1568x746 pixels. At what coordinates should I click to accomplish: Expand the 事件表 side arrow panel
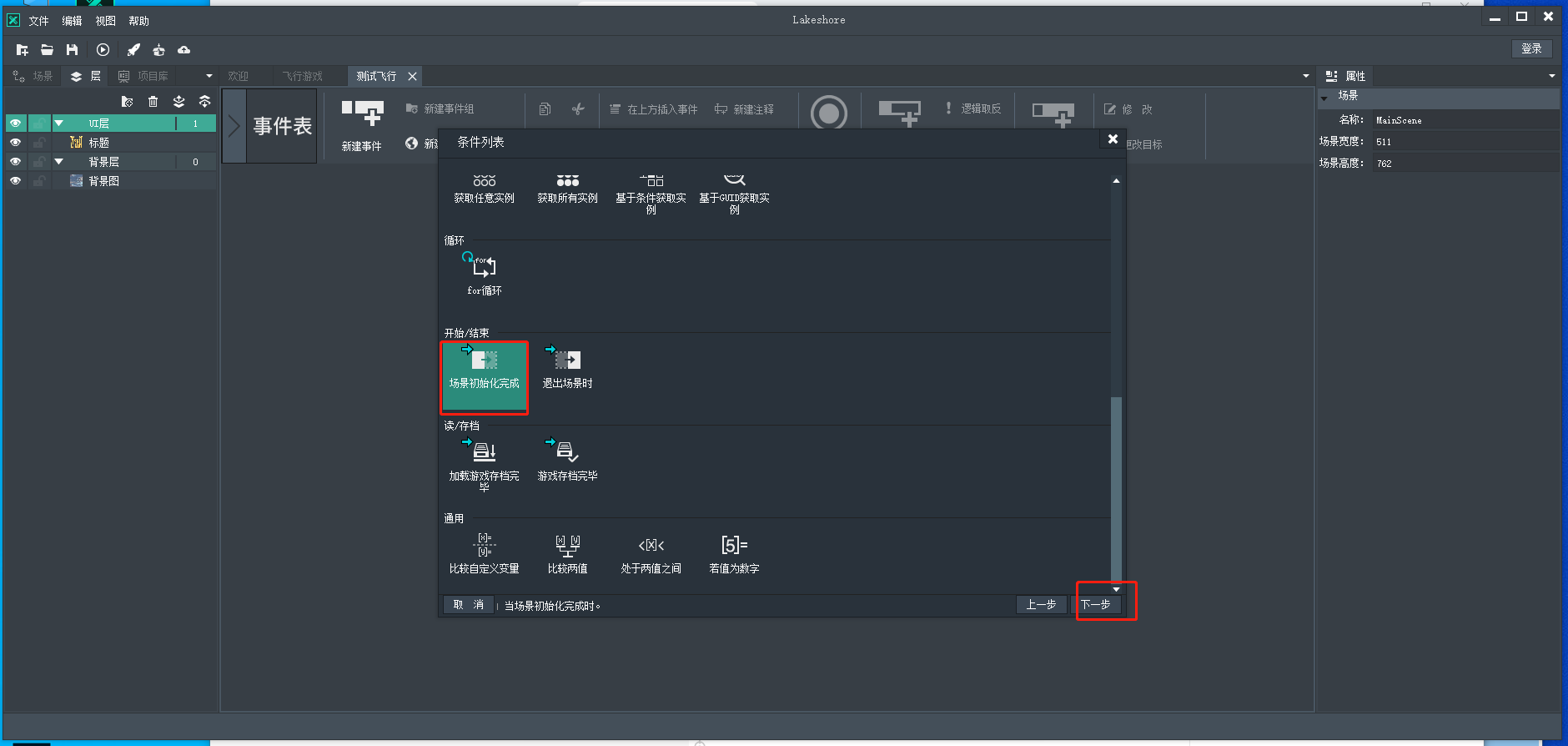(234, 126)
